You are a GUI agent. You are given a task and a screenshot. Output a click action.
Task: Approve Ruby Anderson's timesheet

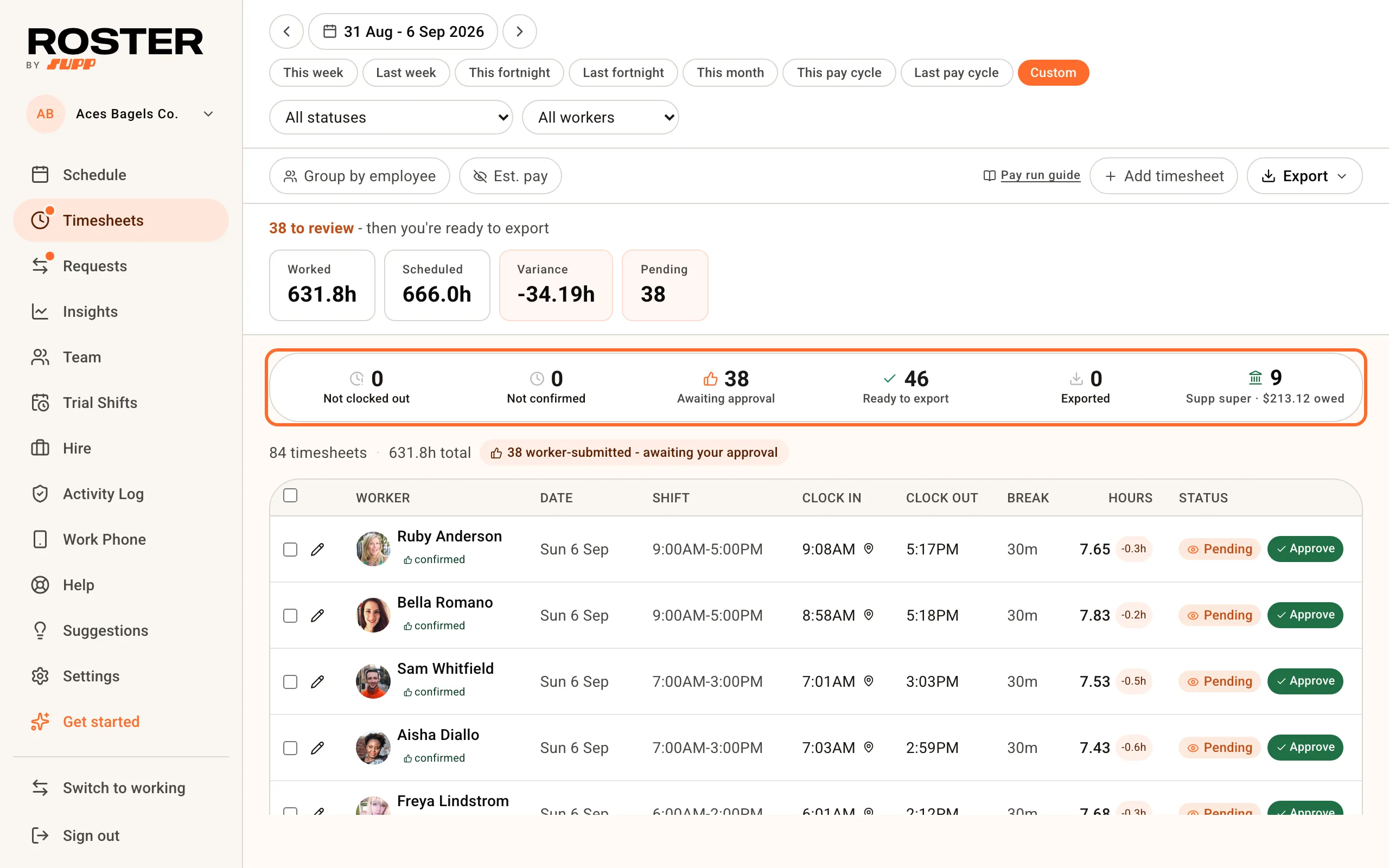pos(1305,549)
